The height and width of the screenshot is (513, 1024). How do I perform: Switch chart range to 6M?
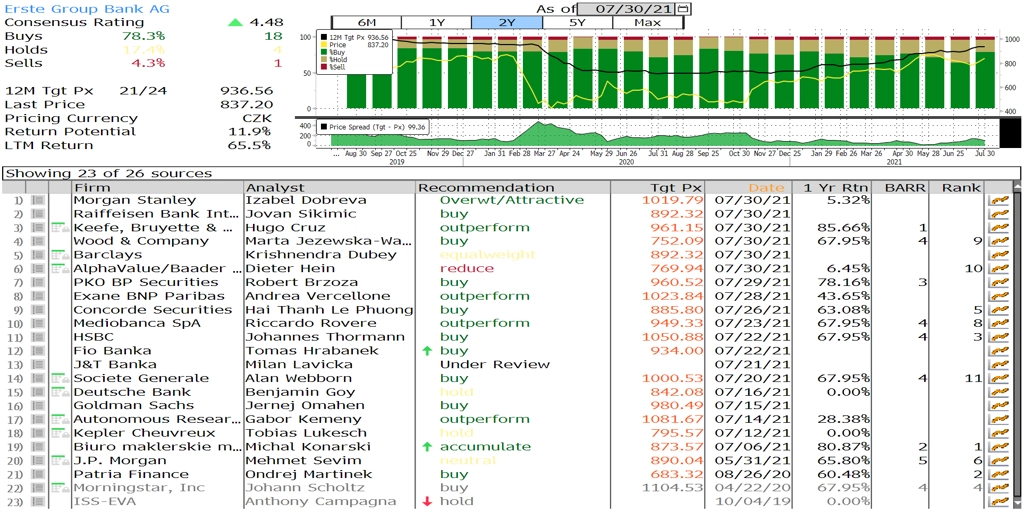point(366,22)
